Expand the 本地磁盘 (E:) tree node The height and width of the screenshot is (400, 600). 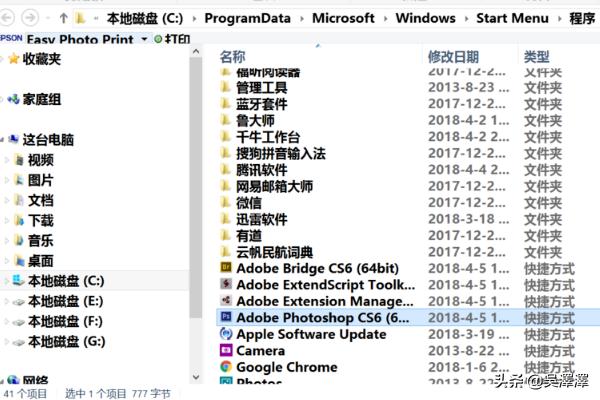point(8,300)
